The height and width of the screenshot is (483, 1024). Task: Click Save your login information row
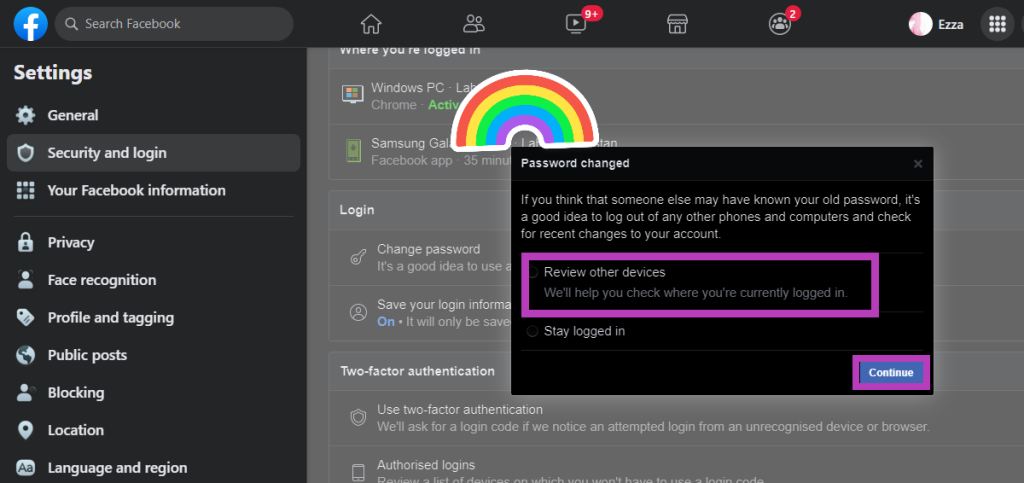420,313
